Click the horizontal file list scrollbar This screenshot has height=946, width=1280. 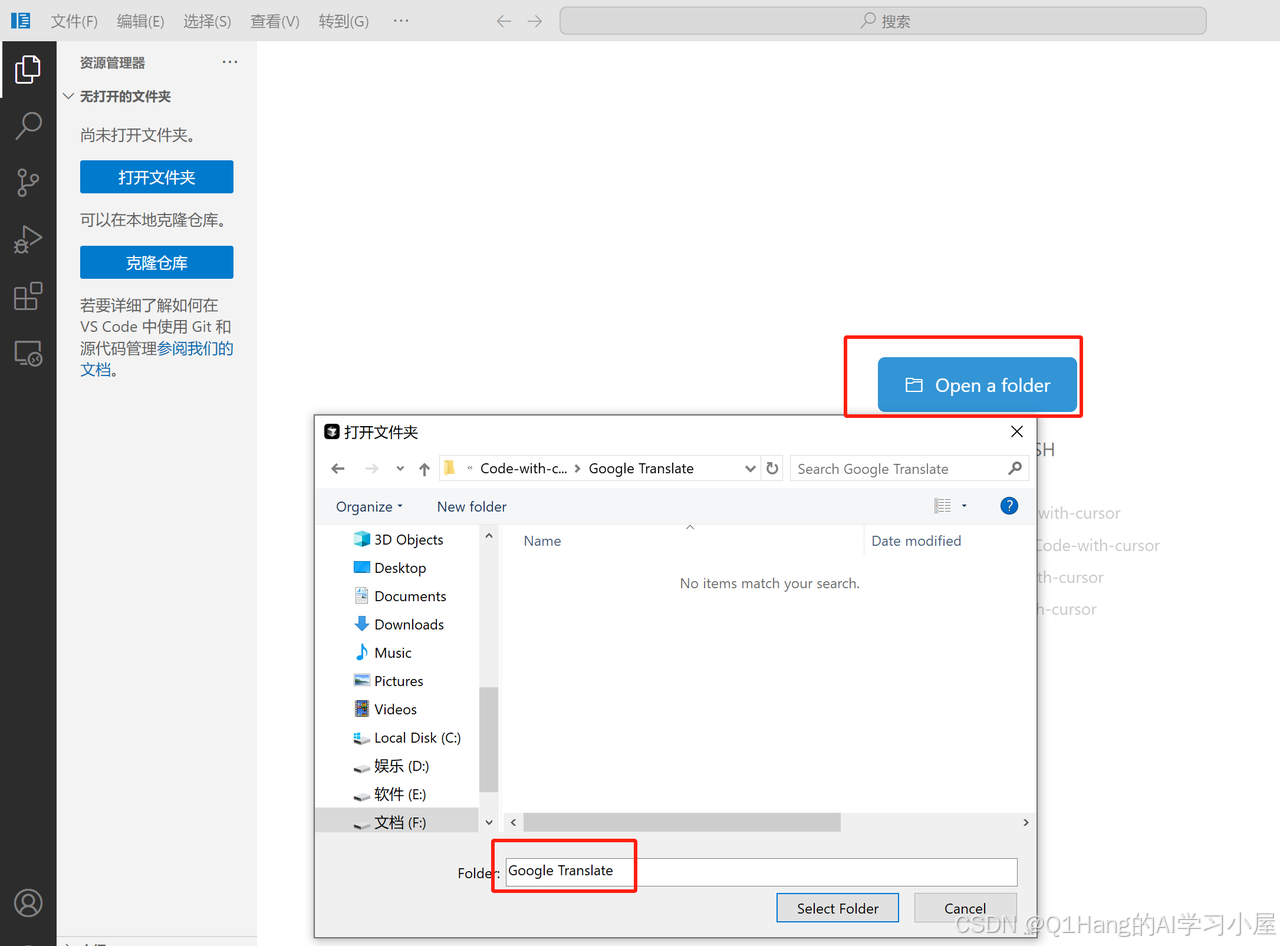coord(682,822)
